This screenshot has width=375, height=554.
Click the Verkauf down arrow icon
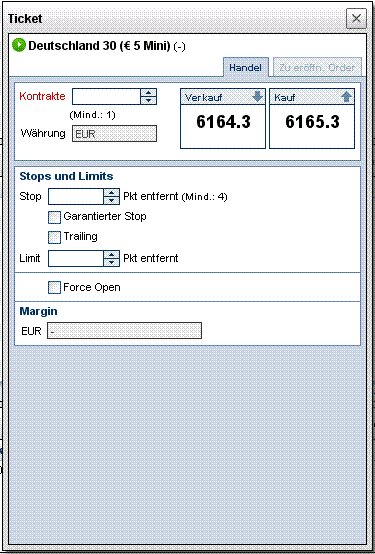point(257,96)
